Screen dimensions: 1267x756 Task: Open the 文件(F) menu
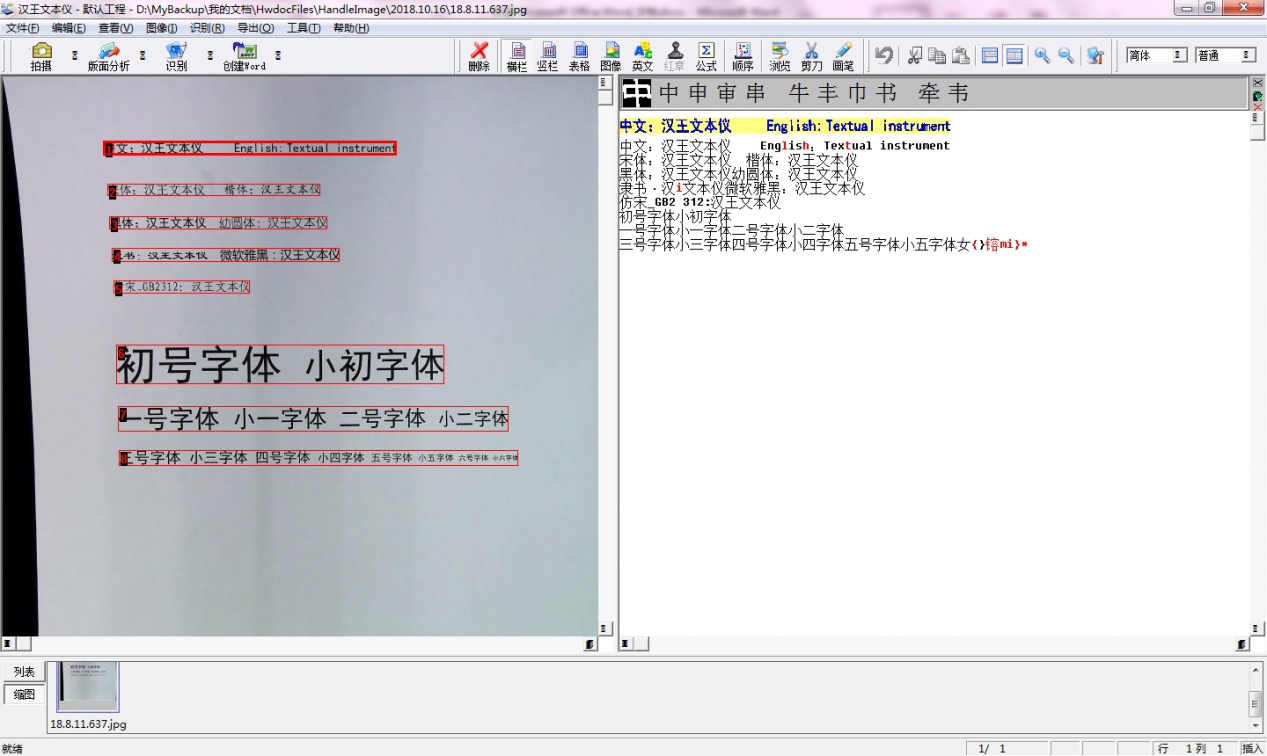(x=23, y=28)
